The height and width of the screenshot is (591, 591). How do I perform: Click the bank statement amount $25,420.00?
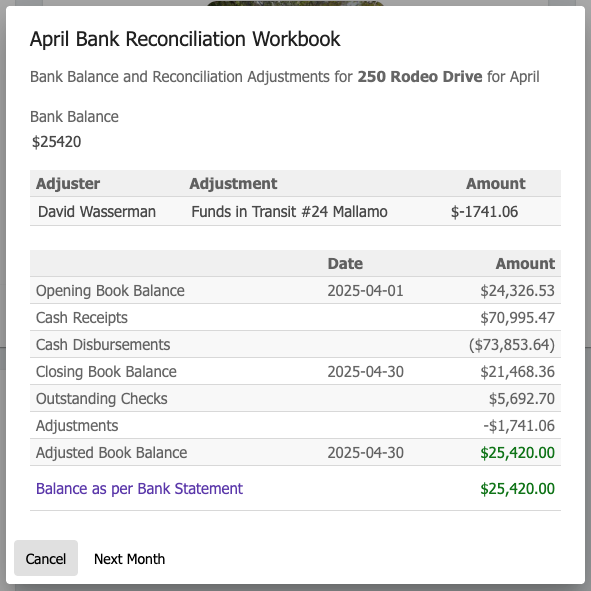point(517,488)
